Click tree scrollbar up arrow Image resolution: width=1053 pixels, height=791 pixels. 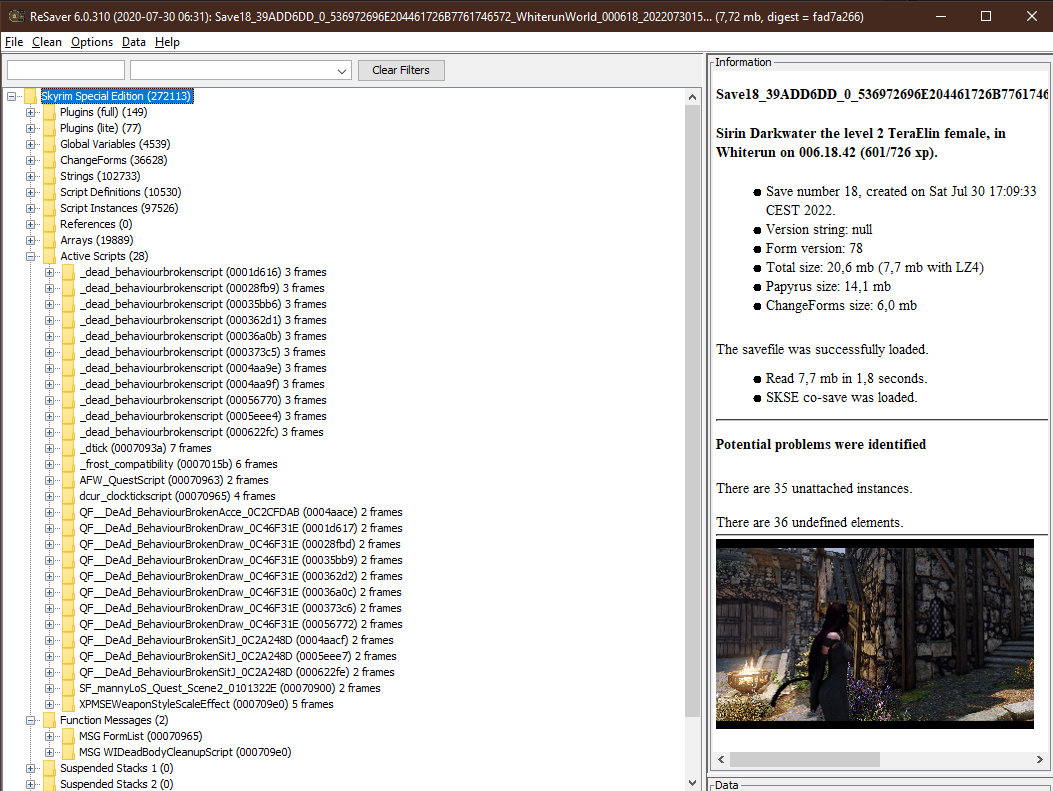pyautogui.click(x=692, y=97)
